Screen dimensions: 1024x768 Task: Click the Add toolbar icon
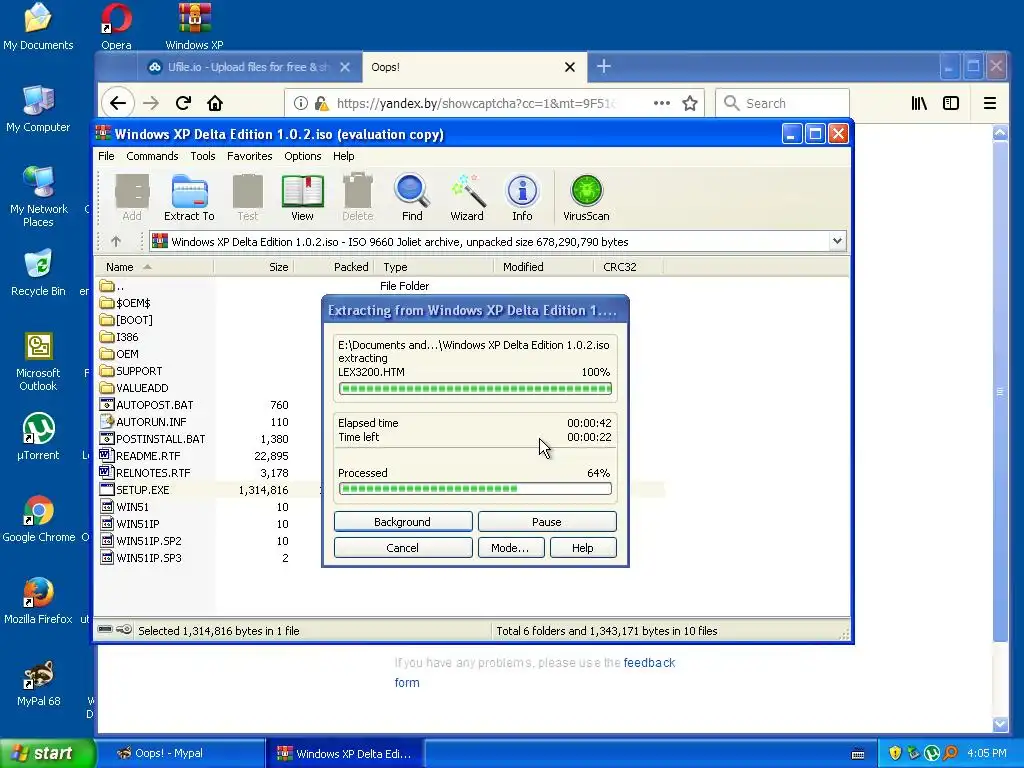click(132, 198)
